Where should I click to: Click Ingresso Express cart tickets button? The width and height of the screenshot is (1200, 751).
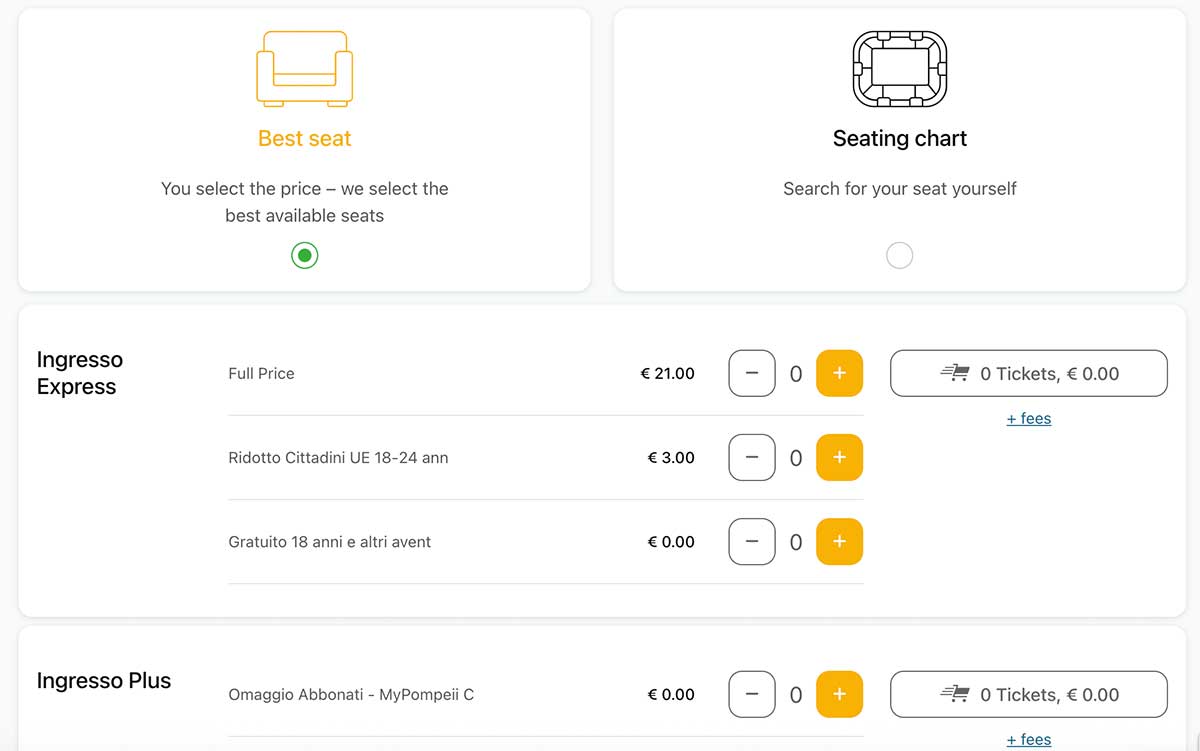click(x=1028, y=374)
